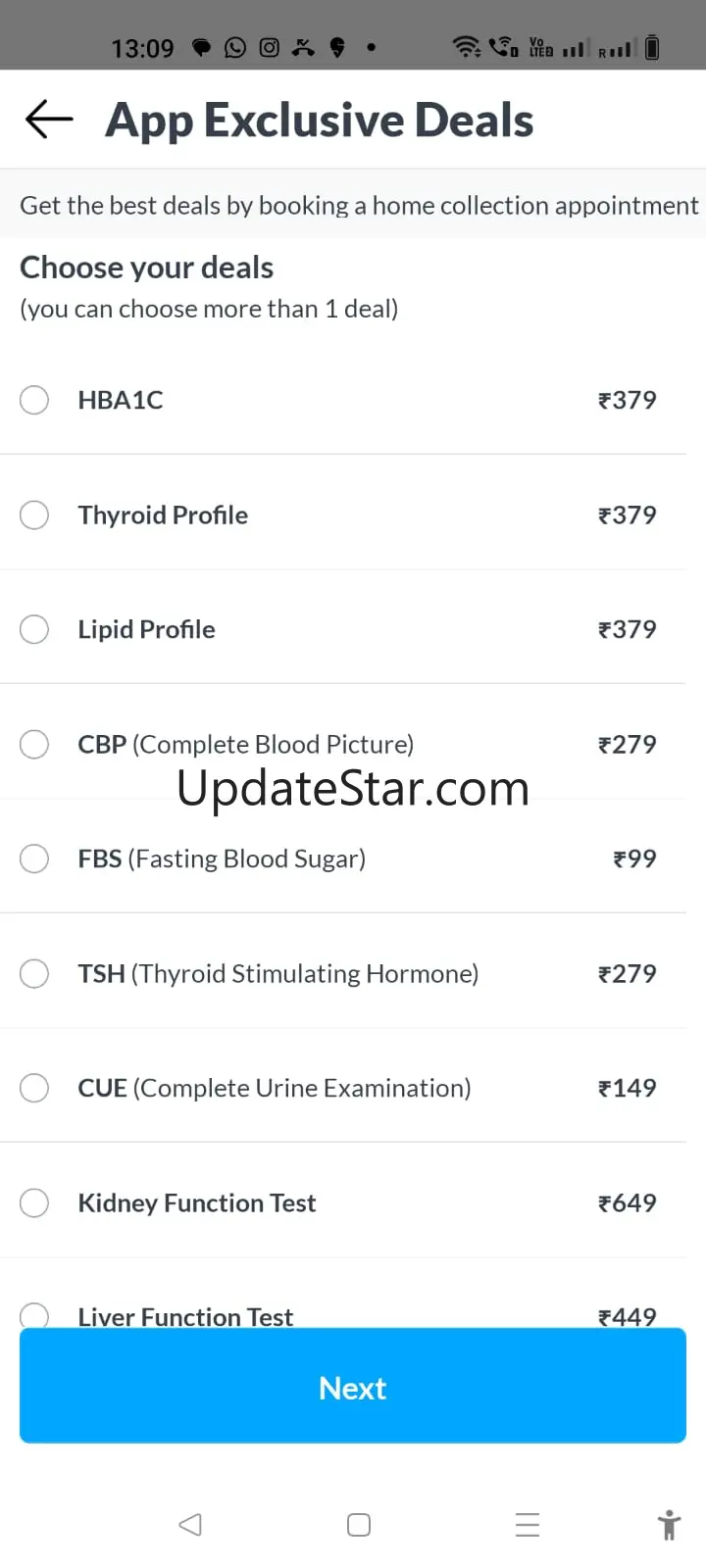This screenshot has height=1568, width=706.
Task: Select Thyroid Profile radio button
Action: pyautogui.click(x=34, y=514)
